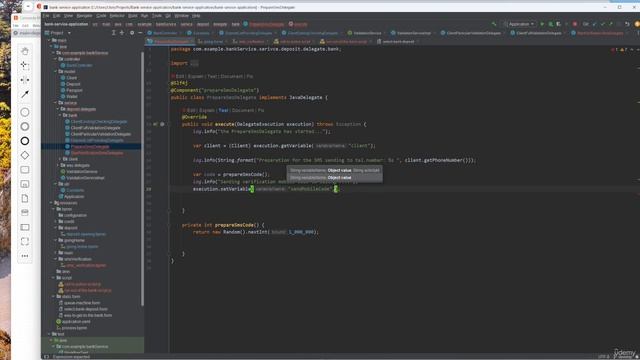Click override gutter icon beside execute method

pyautogui.click(x=156, y=124)
